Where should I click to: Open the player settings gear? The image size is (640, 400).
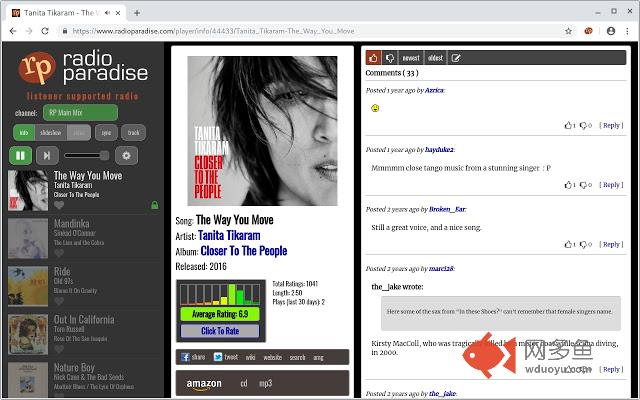pos(126,155)
